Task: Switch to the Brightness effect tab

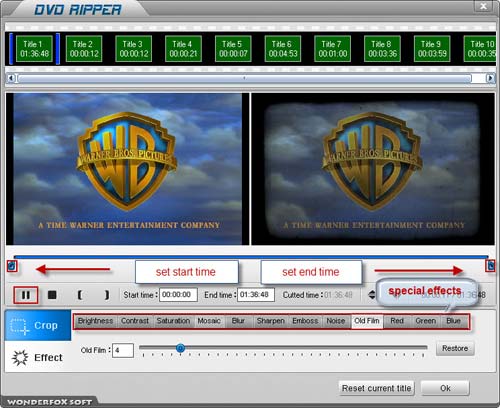Action: pos(95,321)
